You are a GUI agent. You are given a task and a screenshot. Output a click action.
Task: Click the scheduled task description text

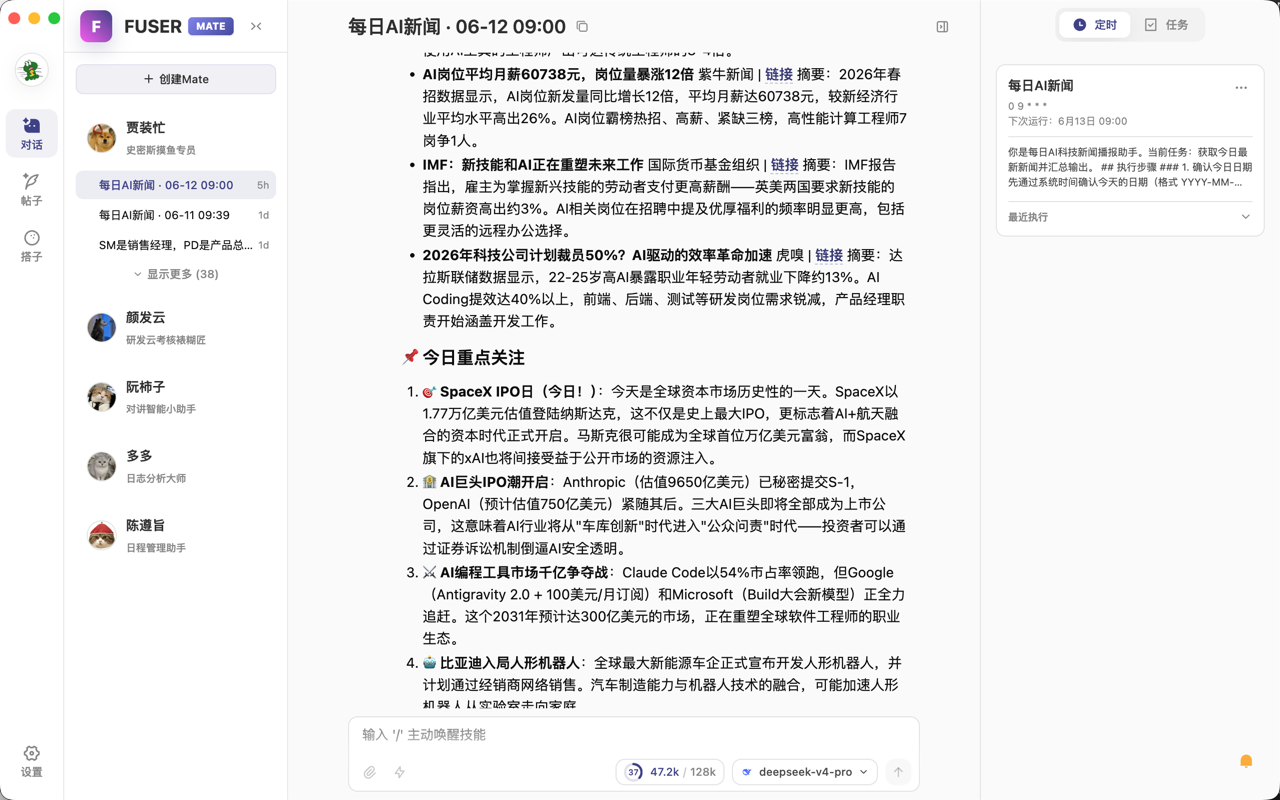(1130, 167)
